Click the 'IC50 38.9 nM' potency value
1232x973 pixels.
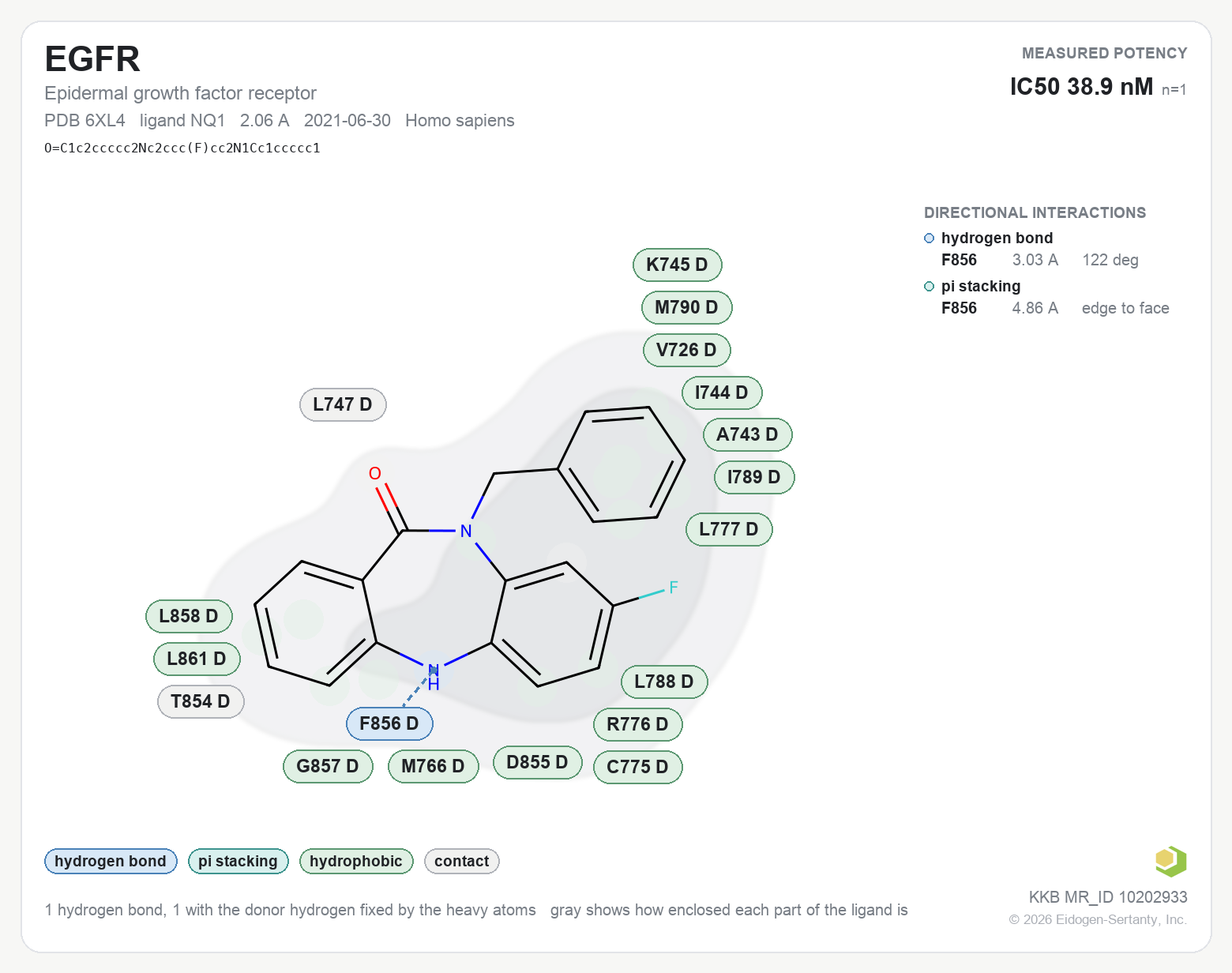tap(1081, 86)
